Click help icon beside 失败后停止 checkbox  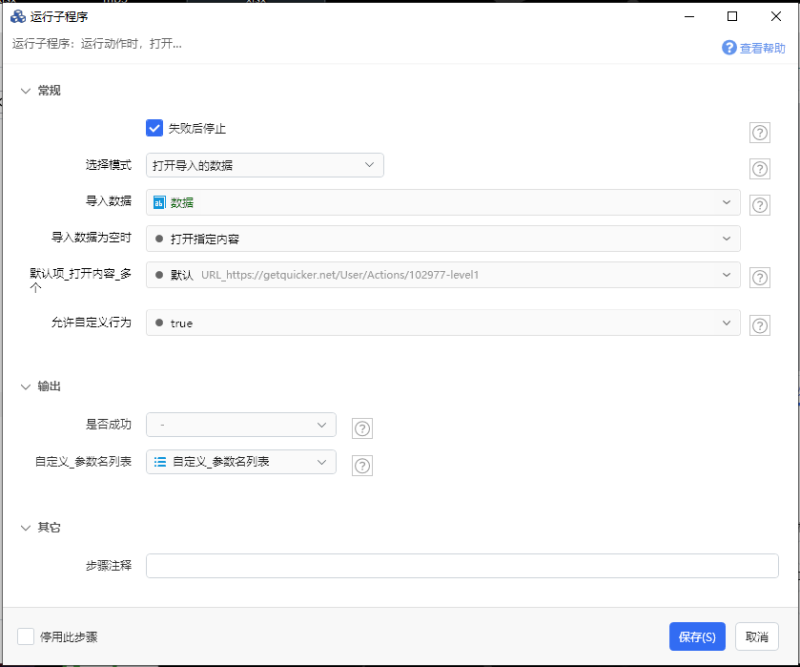(x=760, y=133)
